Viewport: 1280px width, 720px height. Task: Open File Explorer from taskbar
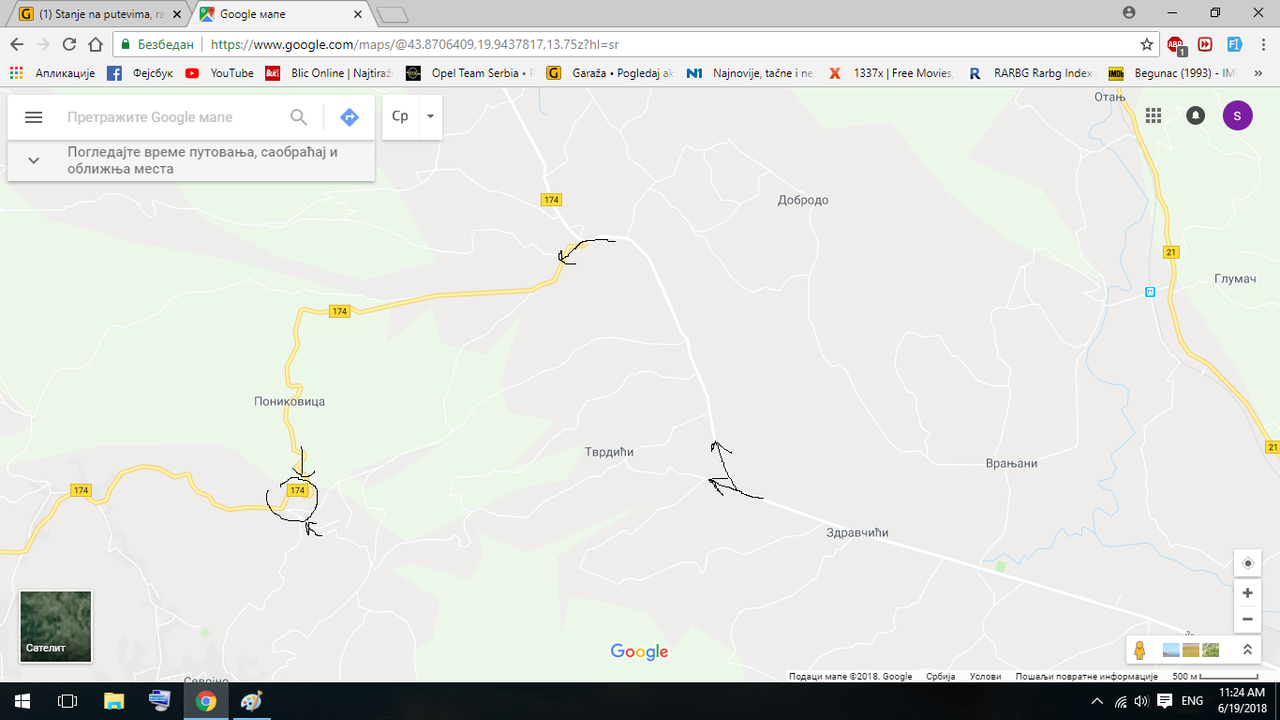point(113,701)
